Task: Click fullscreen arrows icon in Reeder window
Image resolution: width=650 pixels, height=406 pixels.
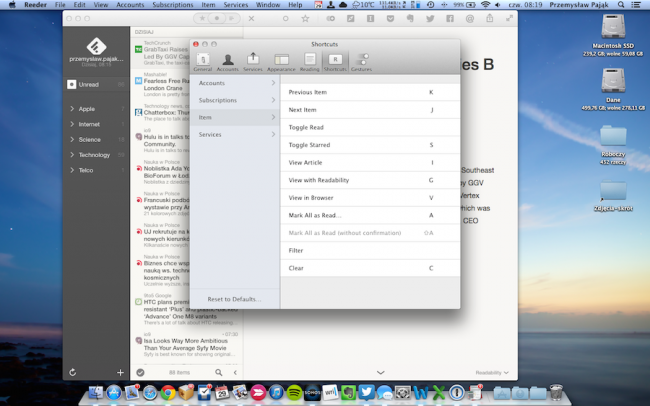Action: tap(509, 18)
